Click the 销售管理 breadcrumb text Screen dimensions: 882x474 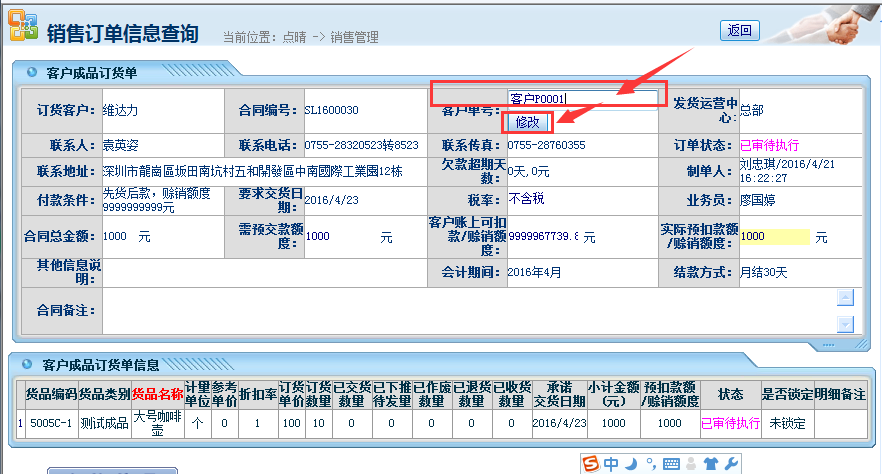[x=354, y=37]
